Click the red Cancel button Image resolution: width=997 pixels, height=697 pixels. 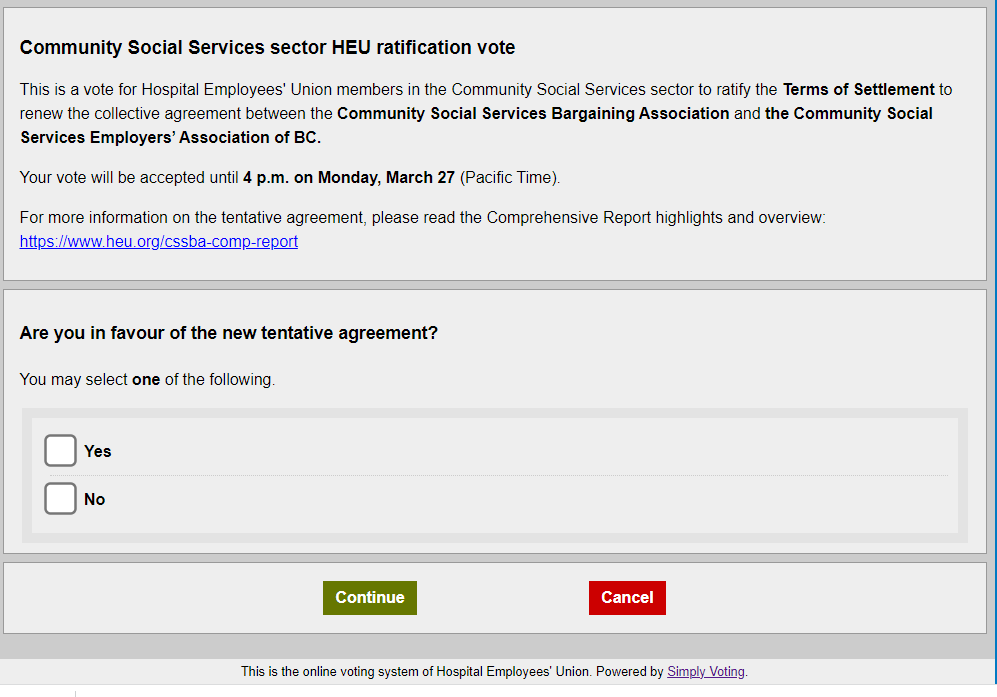pyautogui.click(x=627, y=598)
